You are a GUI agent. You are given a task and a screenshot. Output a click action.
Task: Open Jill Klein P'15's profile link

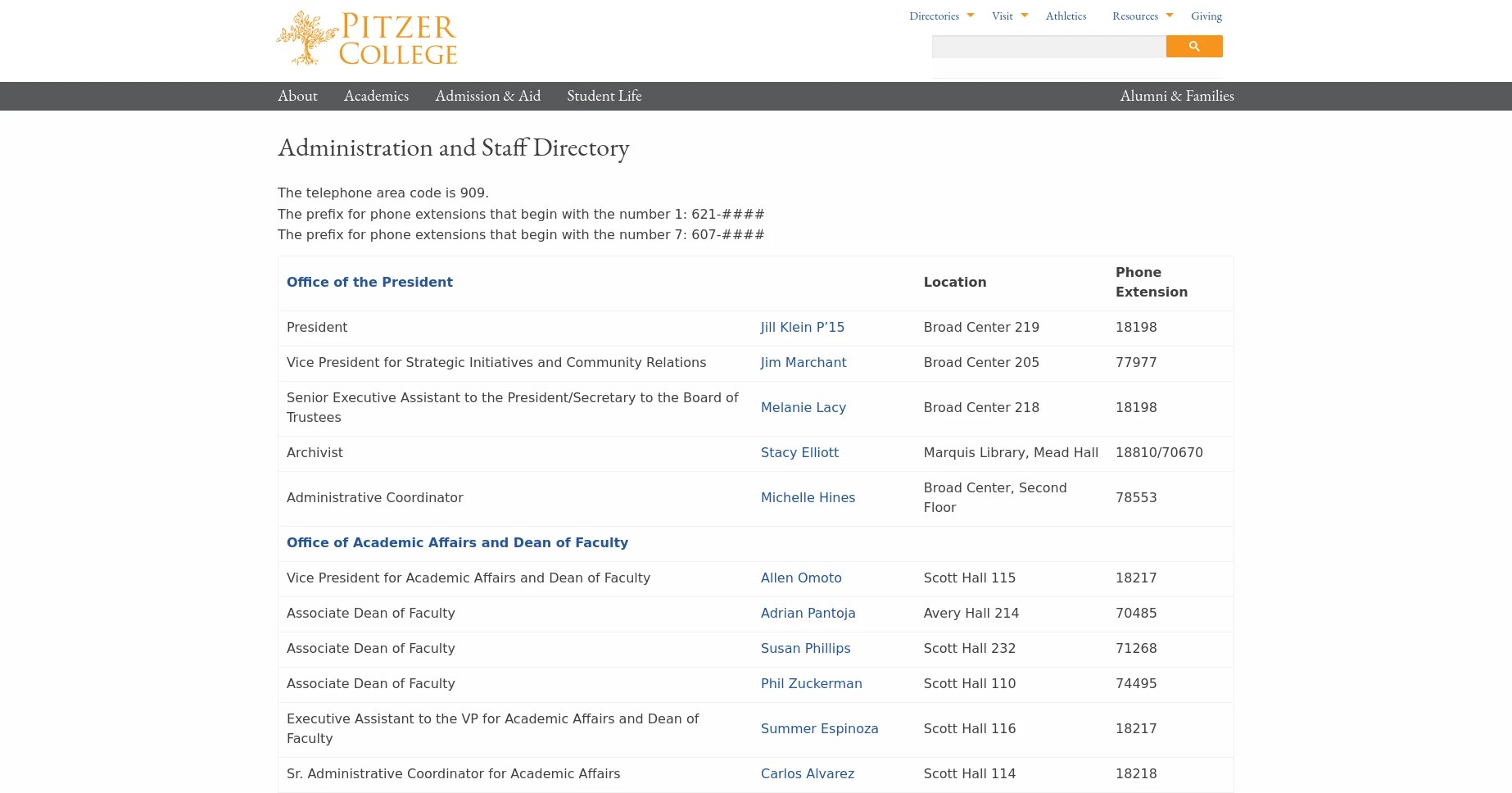[802, 327]
